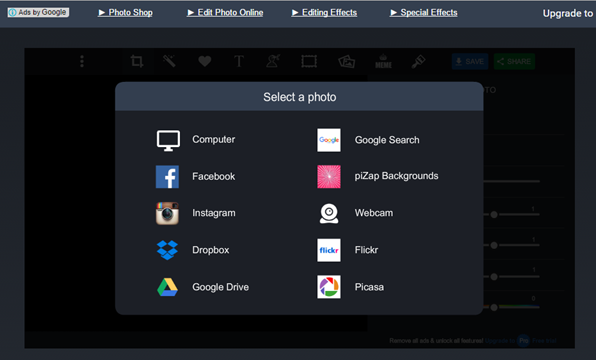Click the Flickr label text
The width and height of the screenshot is (596, 360).
pos(366,250)
